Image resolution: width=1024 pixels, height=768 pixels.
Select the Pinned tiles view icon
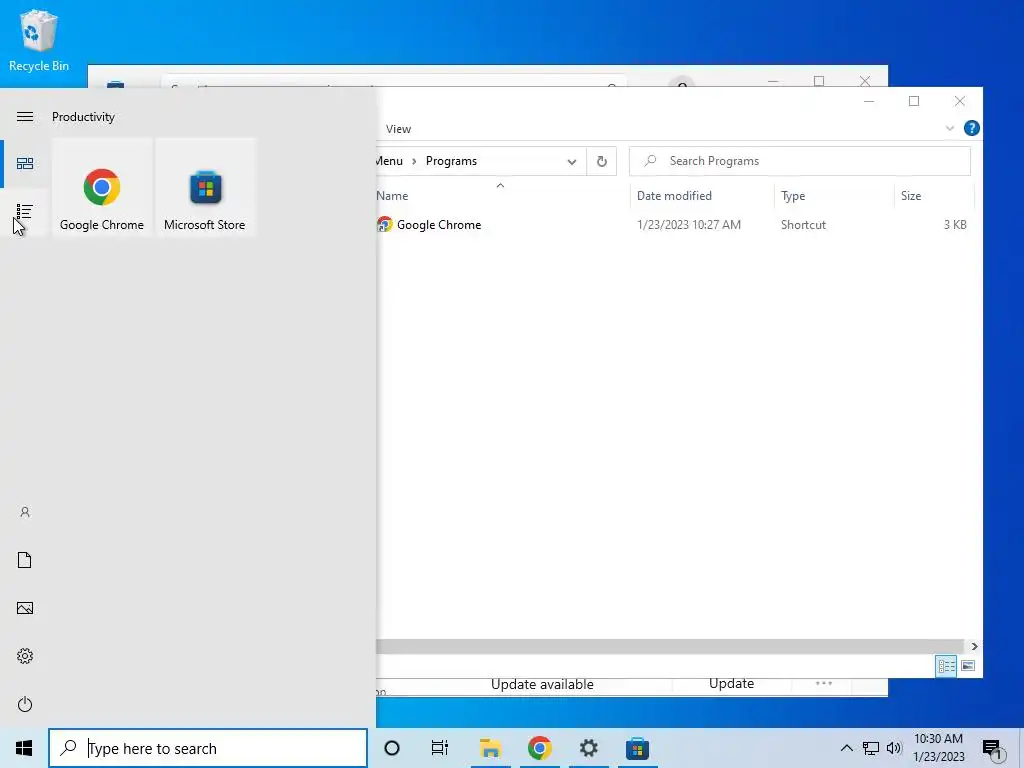click(x=25, y=163)
